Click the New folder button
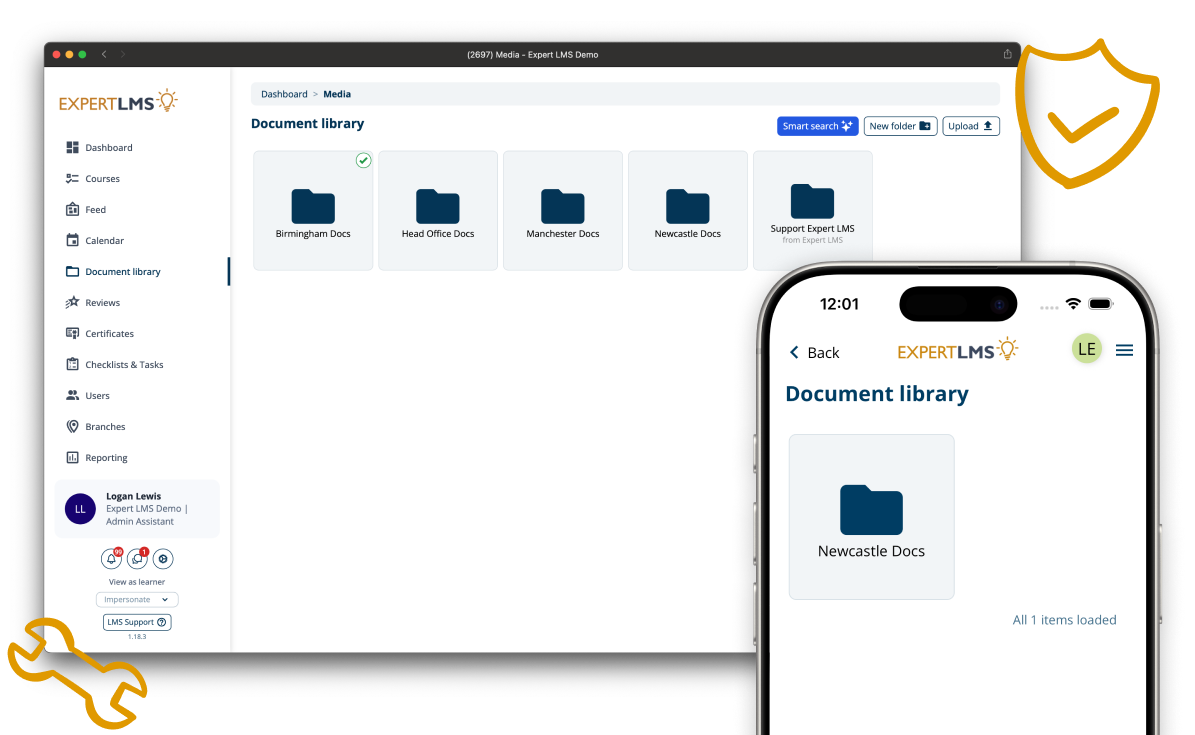 tap(900, 126)
